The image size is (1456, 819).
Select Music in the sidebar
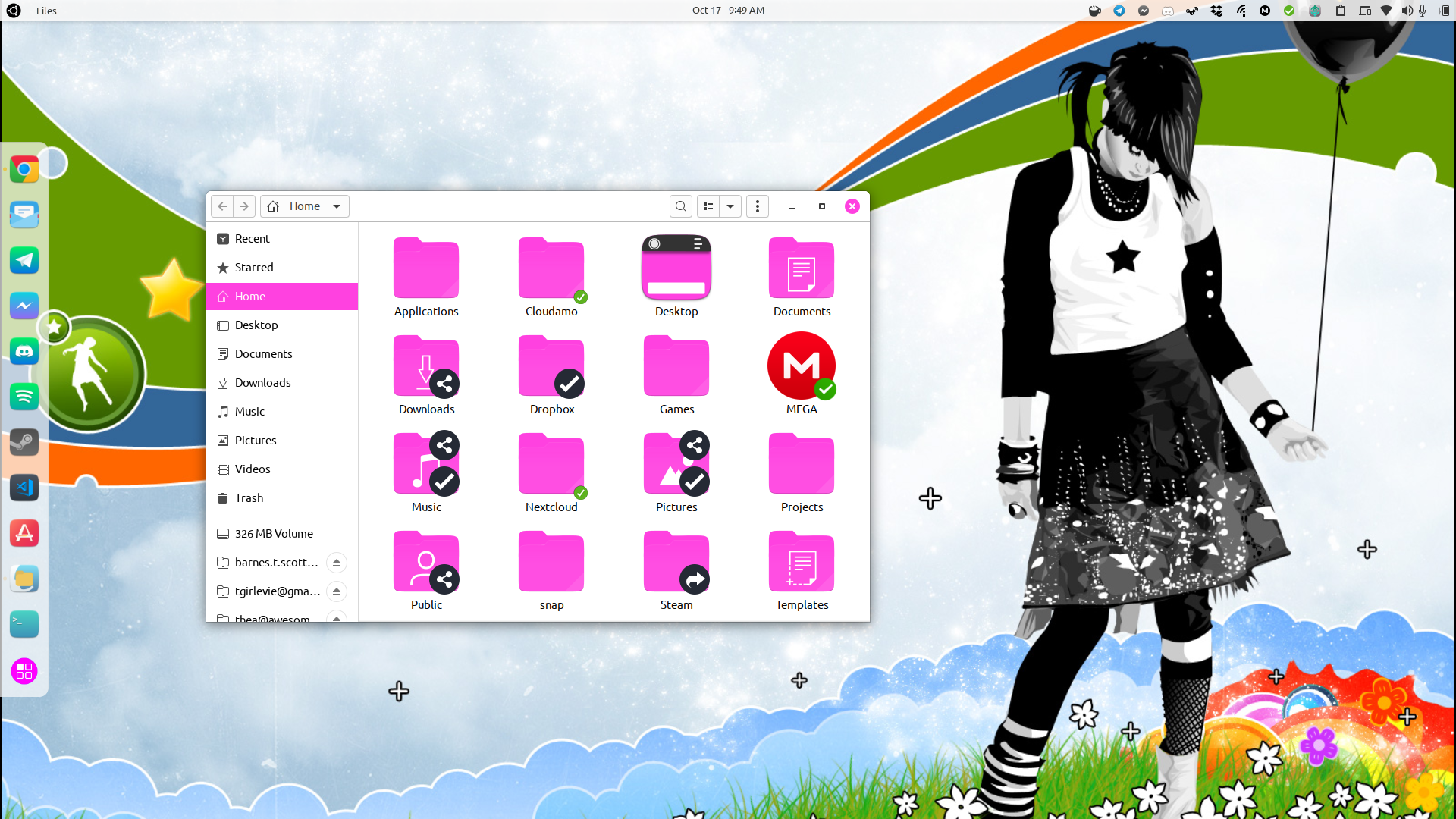click(282, 412)
